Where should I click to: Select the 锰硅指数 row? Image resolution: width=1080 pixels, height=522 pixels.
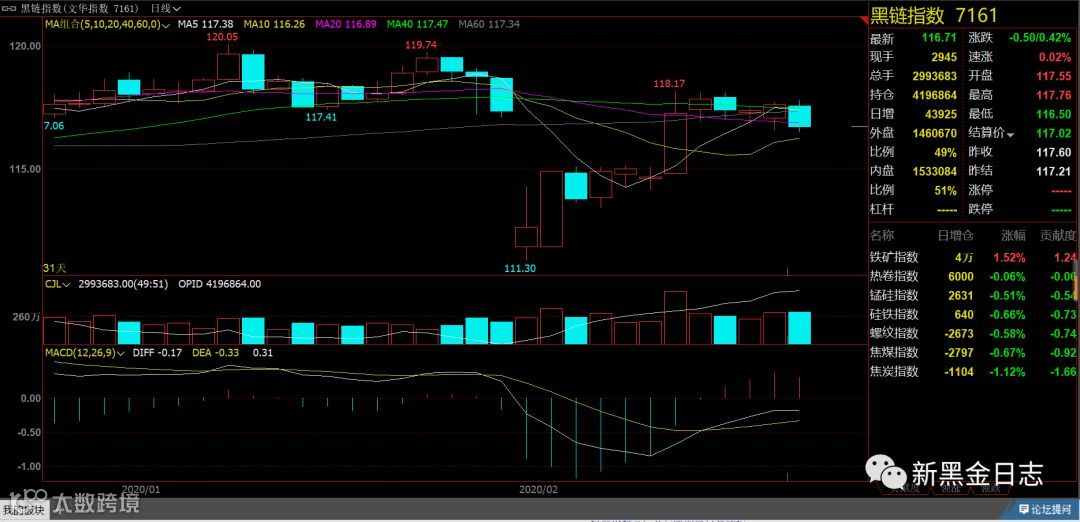point(973,295)
